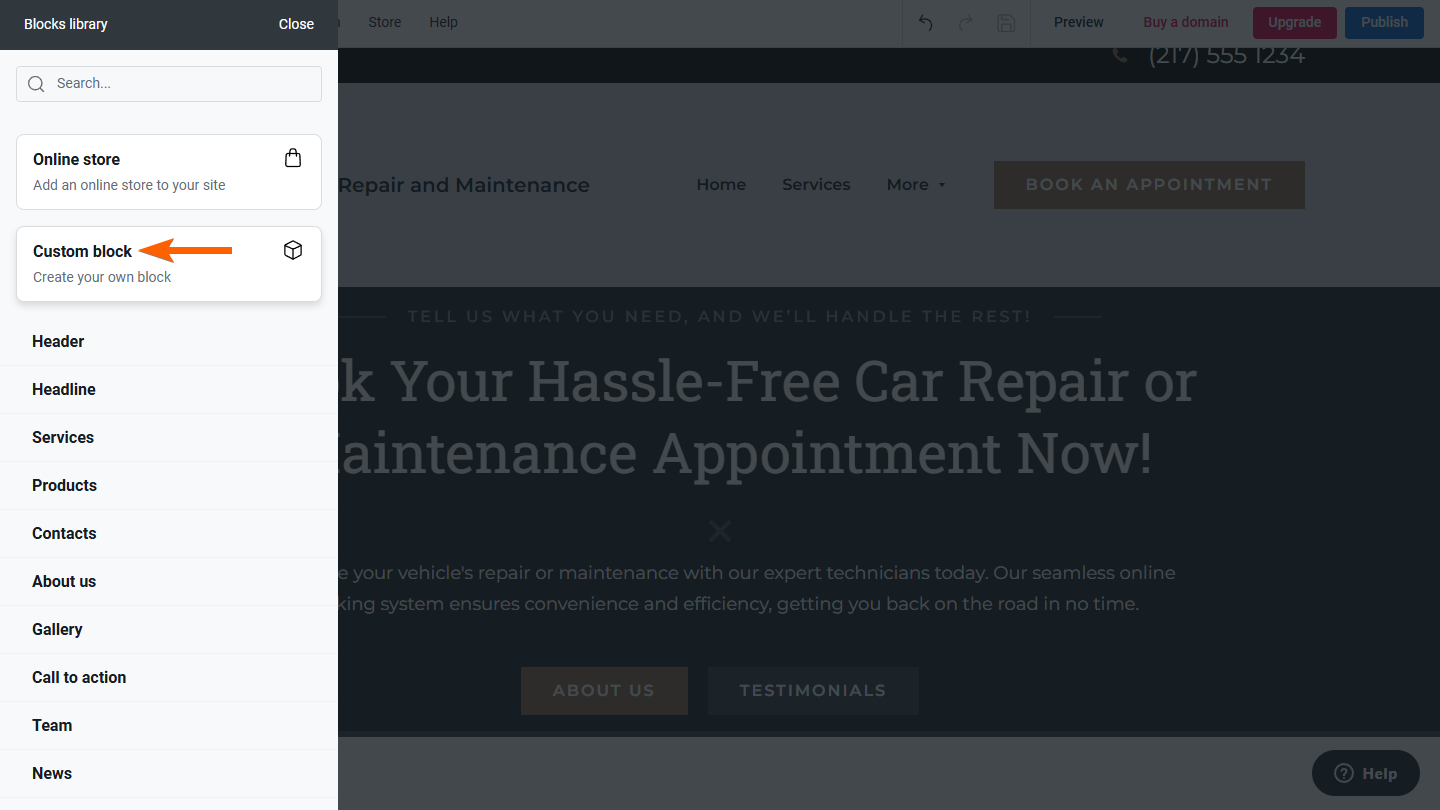1440x810 pixels.
Task: Close the Blocks library panel
Action: tap(296, 24)
